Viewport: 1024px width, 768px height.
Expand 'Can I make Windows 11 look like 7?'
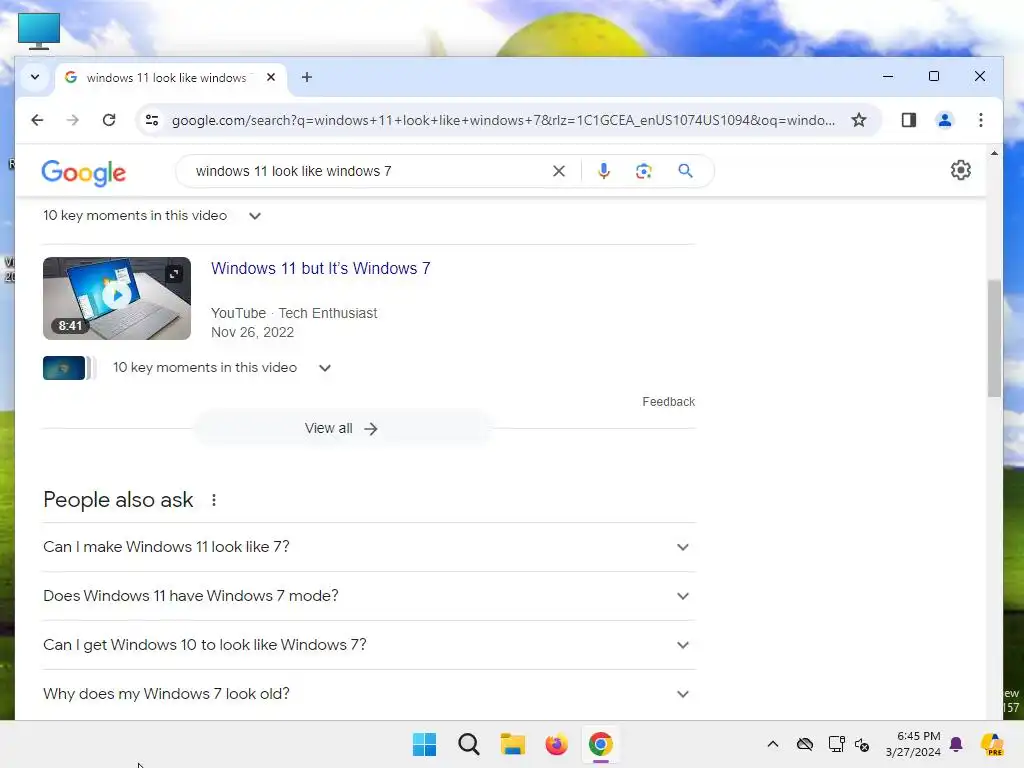click(369, 547)
